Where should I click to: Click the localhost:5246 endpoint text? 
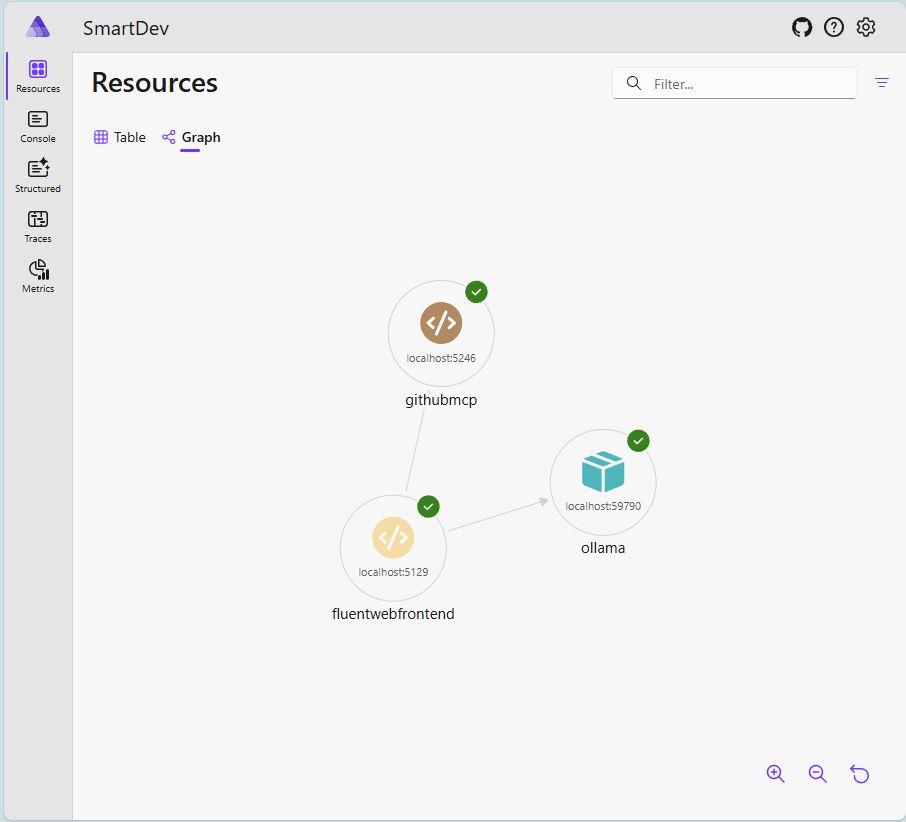point(441,358)
